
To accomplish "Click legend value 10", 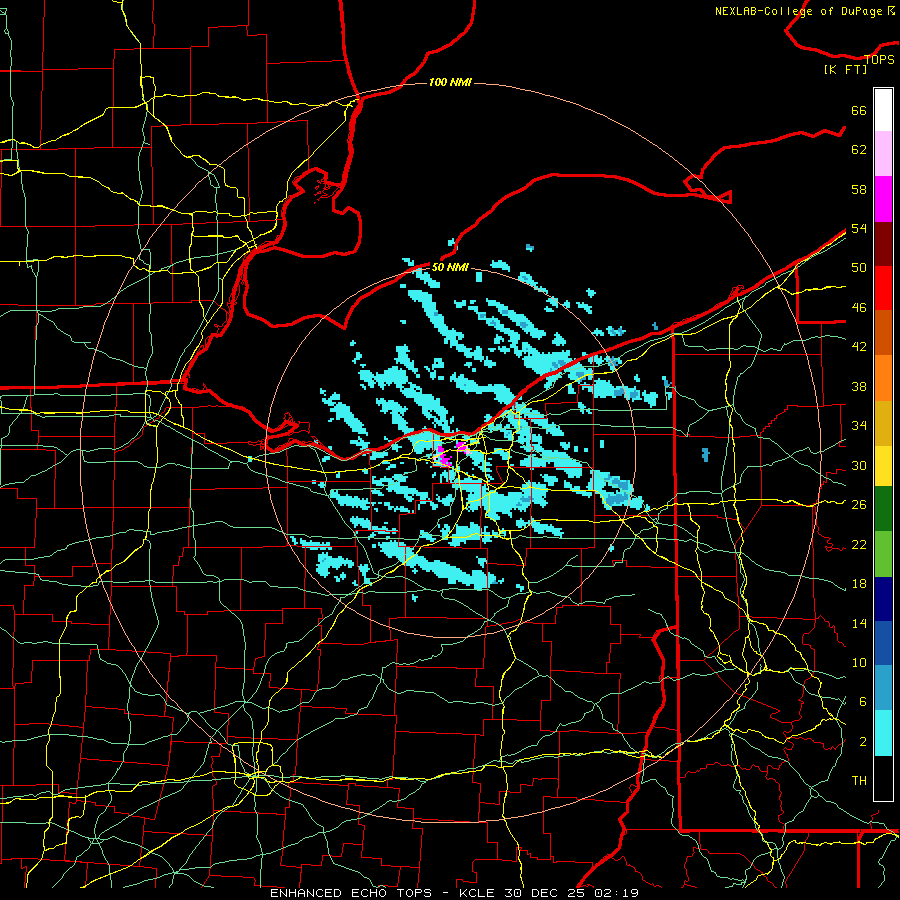I will pos(859,662).
